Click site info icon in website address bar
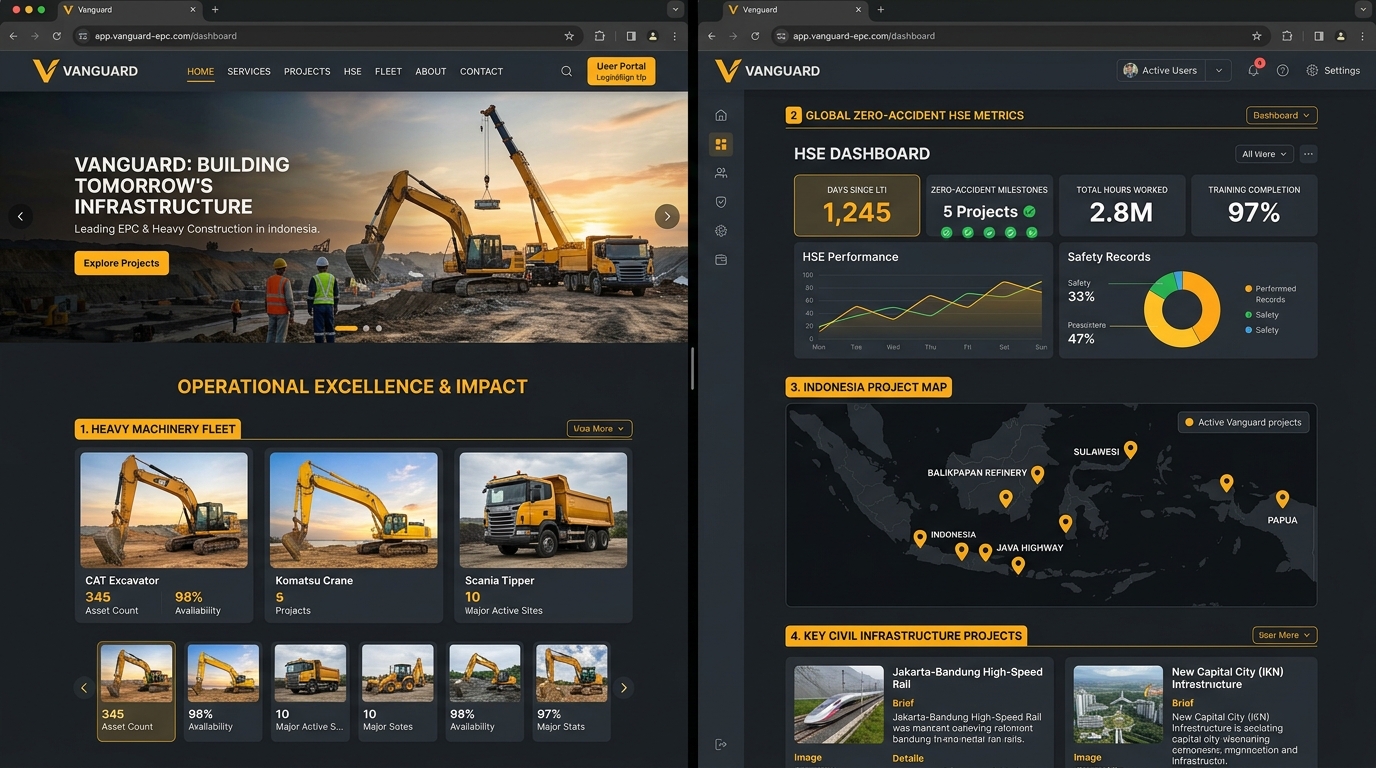This screenshot has height=768, width=1376. tap(83, 36)
